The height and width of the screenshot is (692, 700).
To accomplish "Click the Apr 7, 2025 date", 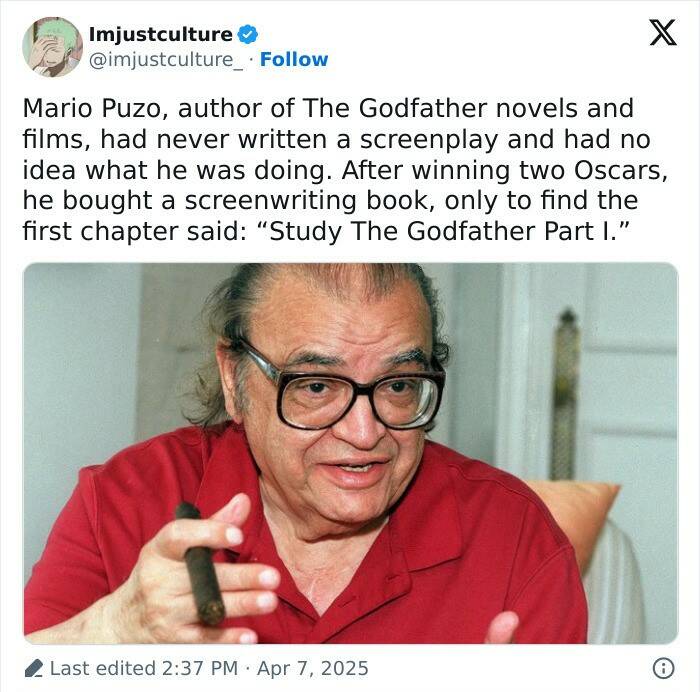I will 313,668.
